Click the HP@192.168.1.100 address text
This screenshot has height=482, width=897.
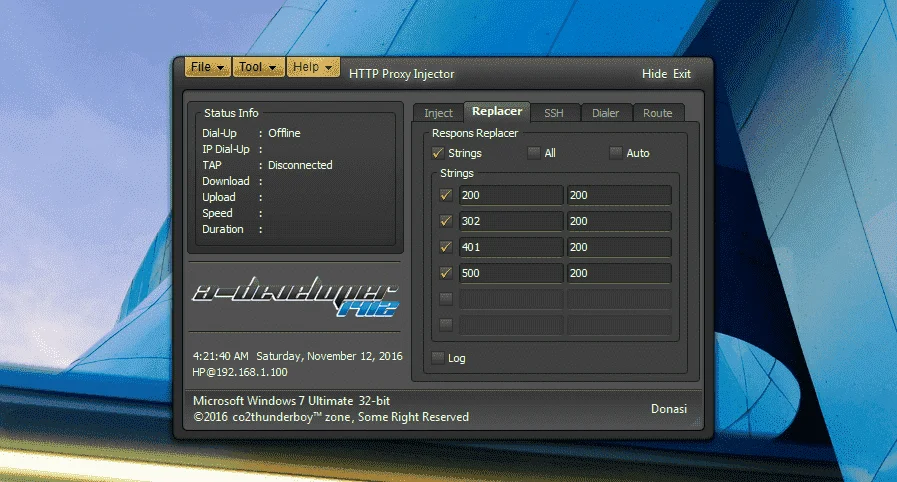click(x=240, y=372)
